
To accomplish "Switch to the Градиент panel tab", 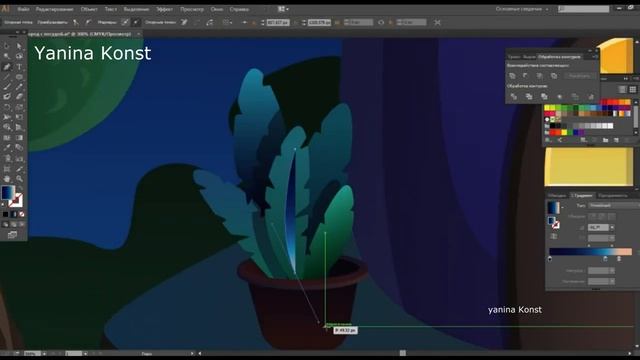I will pos(582,196).
